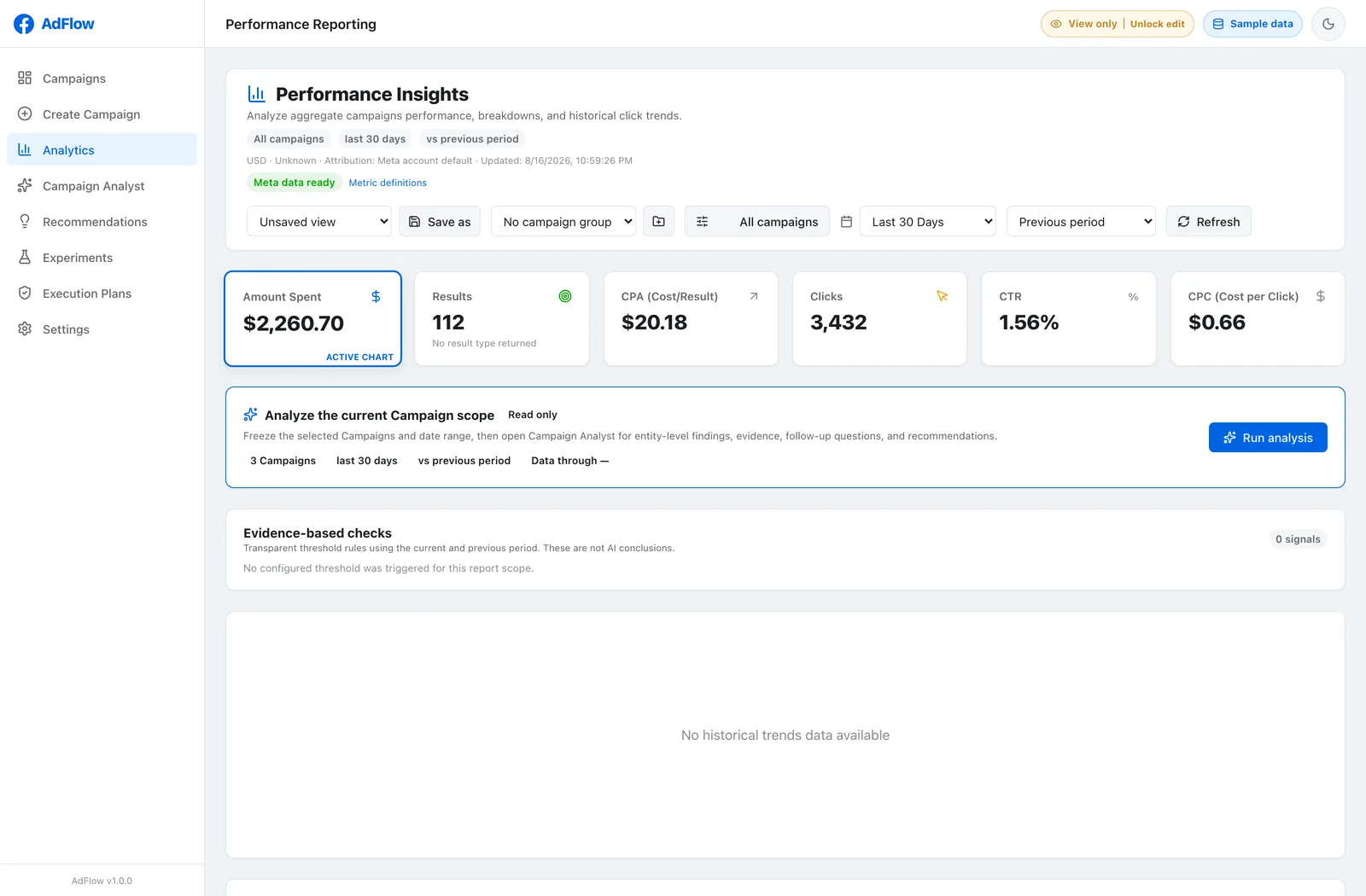Click the arrow icon on CPA card

point(754,296)
